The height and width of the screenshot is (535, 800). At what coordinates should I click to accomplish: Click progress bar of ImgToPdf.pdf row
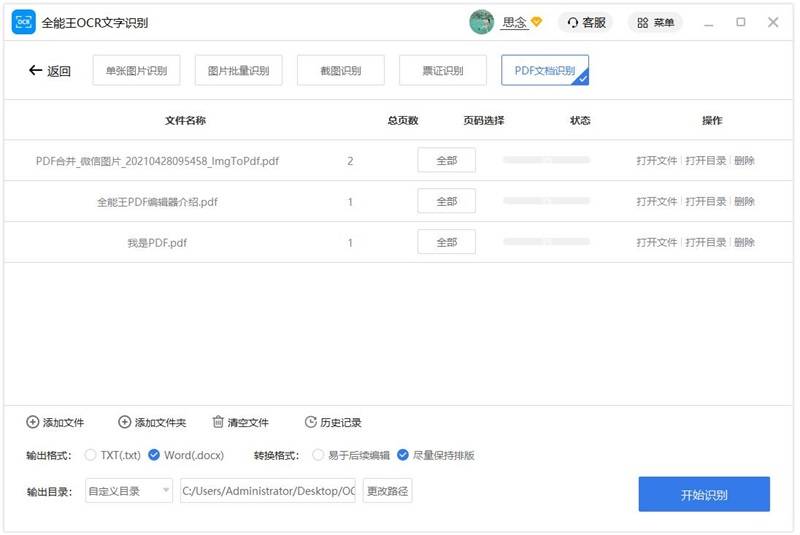click(546, 160)
